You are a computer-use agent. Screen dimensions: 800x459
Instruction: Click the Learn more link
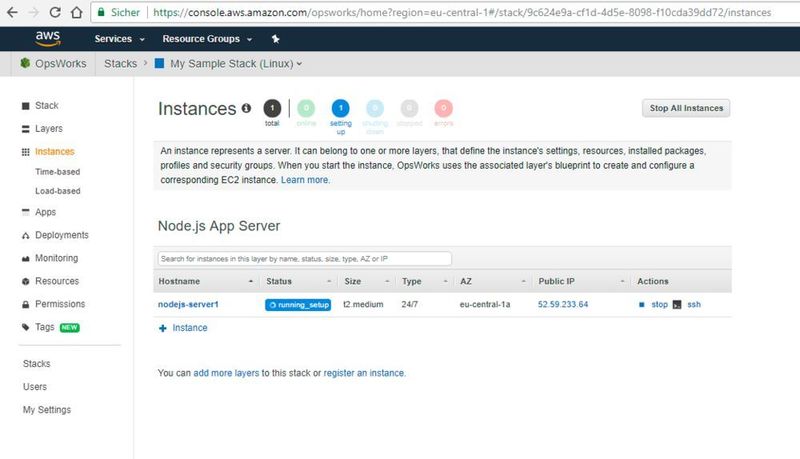pyautogui.click(x=305, y=180)
